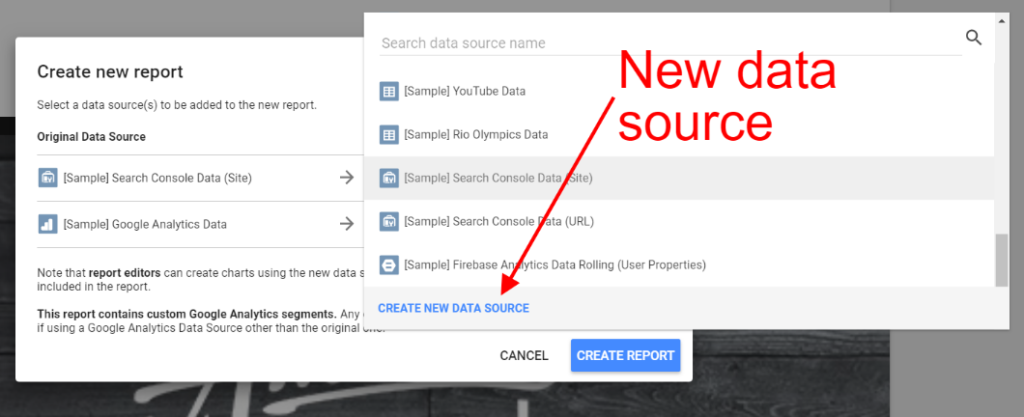Click the Firebase Analytics Data icon
Screen dimensions: 1024x417
coord(389,266)
